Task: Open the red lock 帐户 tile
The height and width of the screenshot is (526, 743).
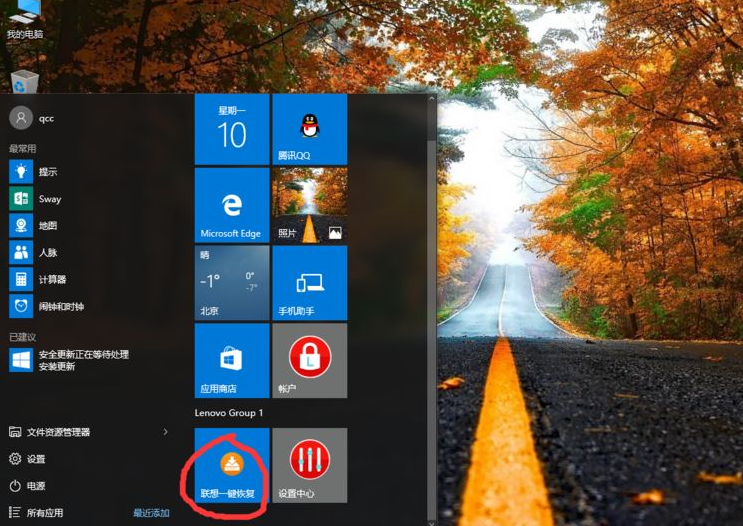Action: pyautogui.click(x=309, y=360)
